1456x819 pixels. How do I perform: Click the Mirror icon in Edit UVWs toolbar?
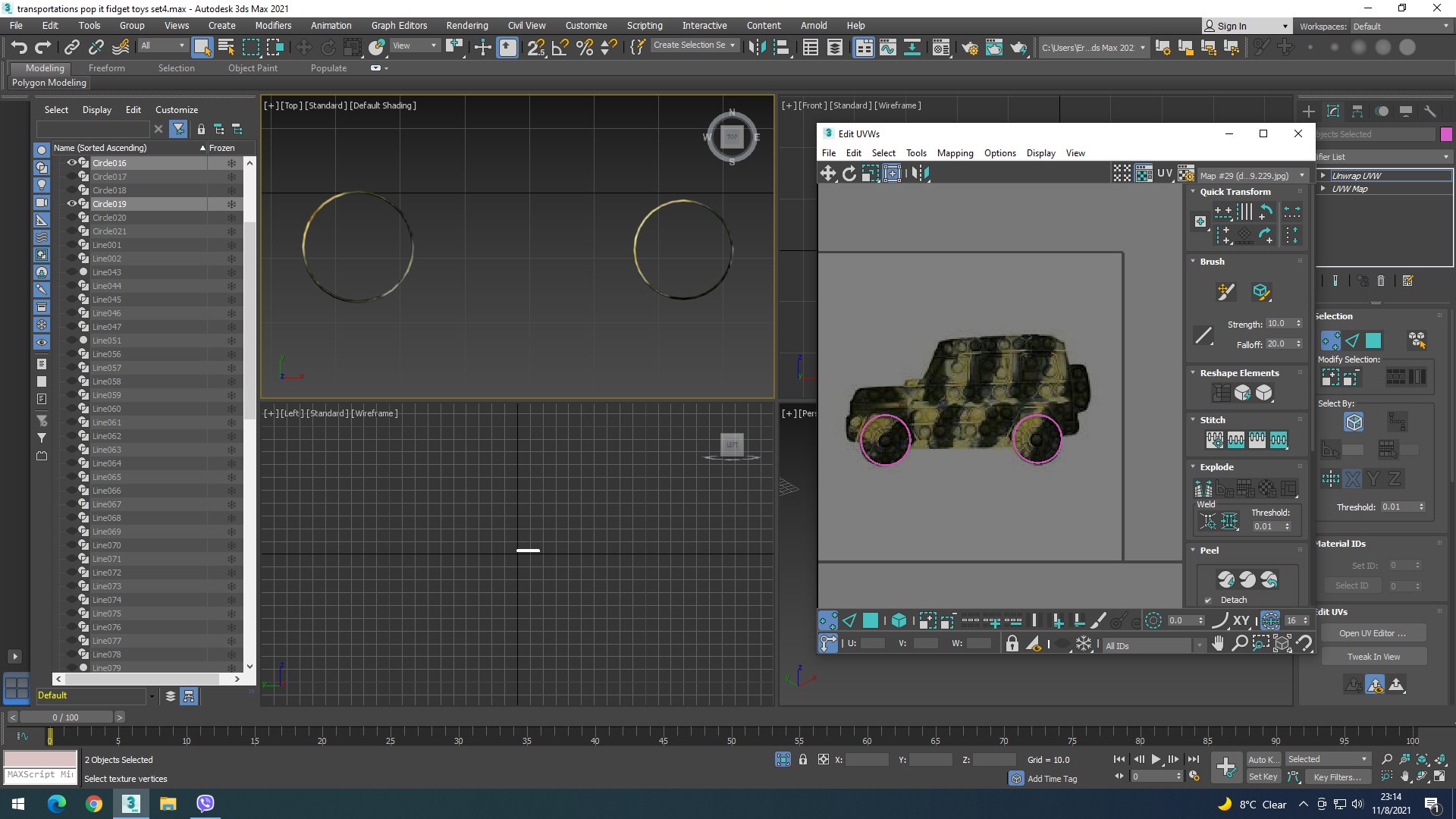pos(921,174)
